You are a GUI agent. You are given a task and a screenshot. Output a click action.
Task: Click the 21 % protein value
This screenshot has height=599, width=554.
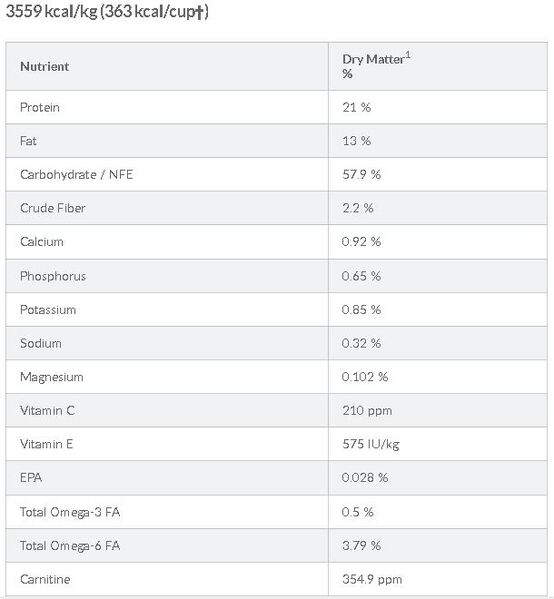pos(356,107)
